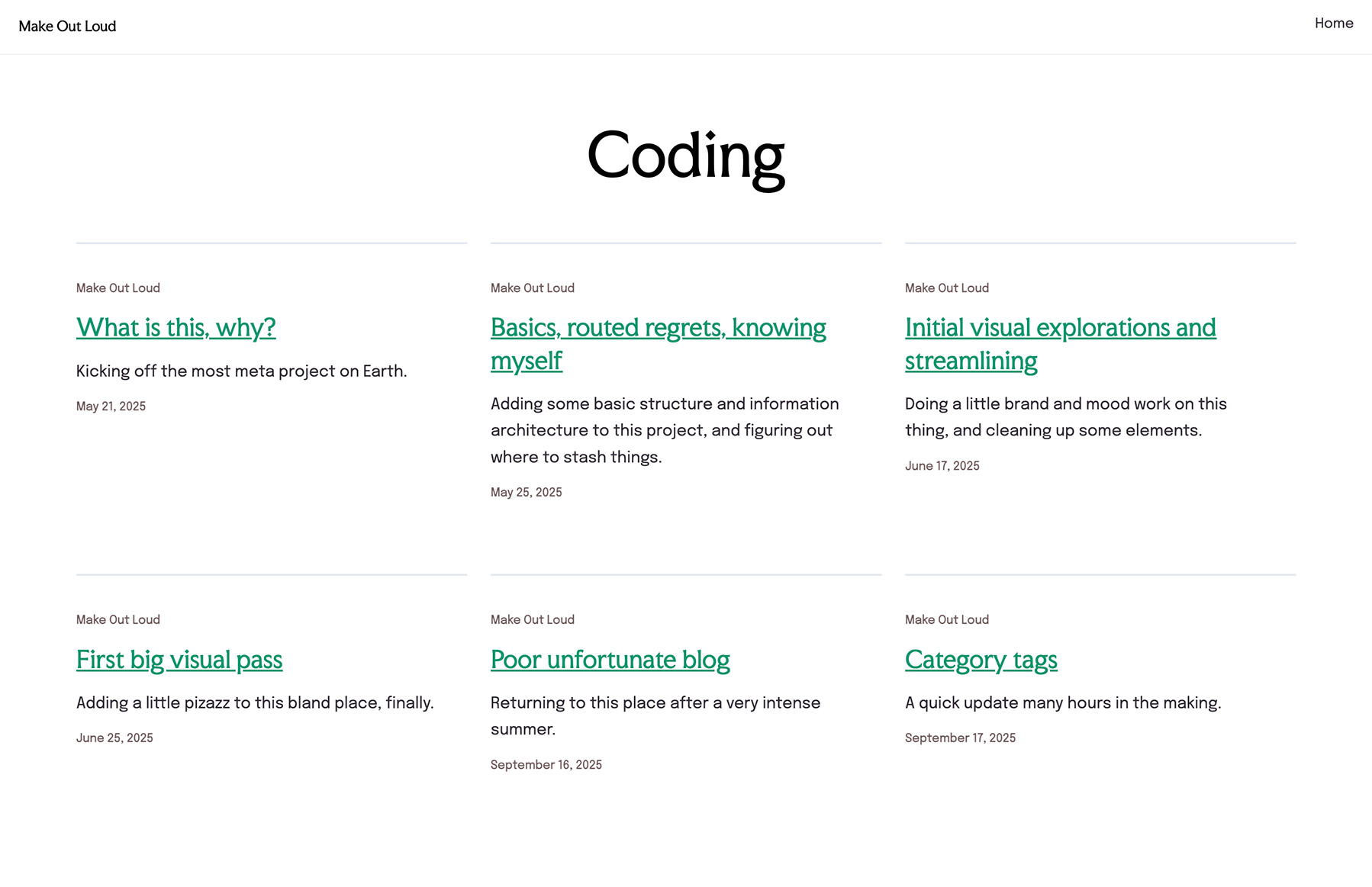Click the Make Out Loud site title in header
This screenshot has width=1372, height=887.
coord(67,26)
